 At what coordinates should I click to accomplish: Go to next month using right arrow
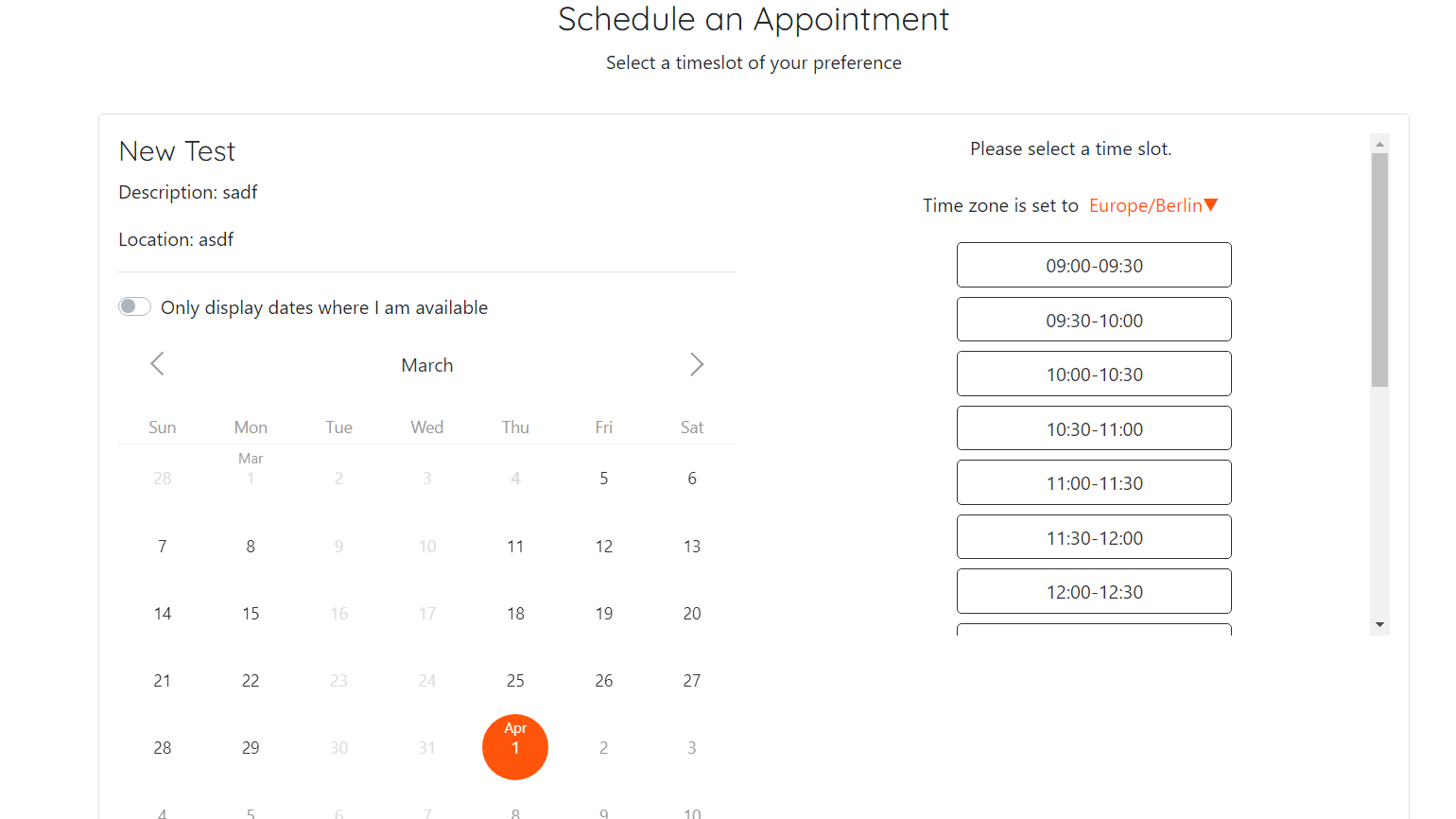pos(697,364)
